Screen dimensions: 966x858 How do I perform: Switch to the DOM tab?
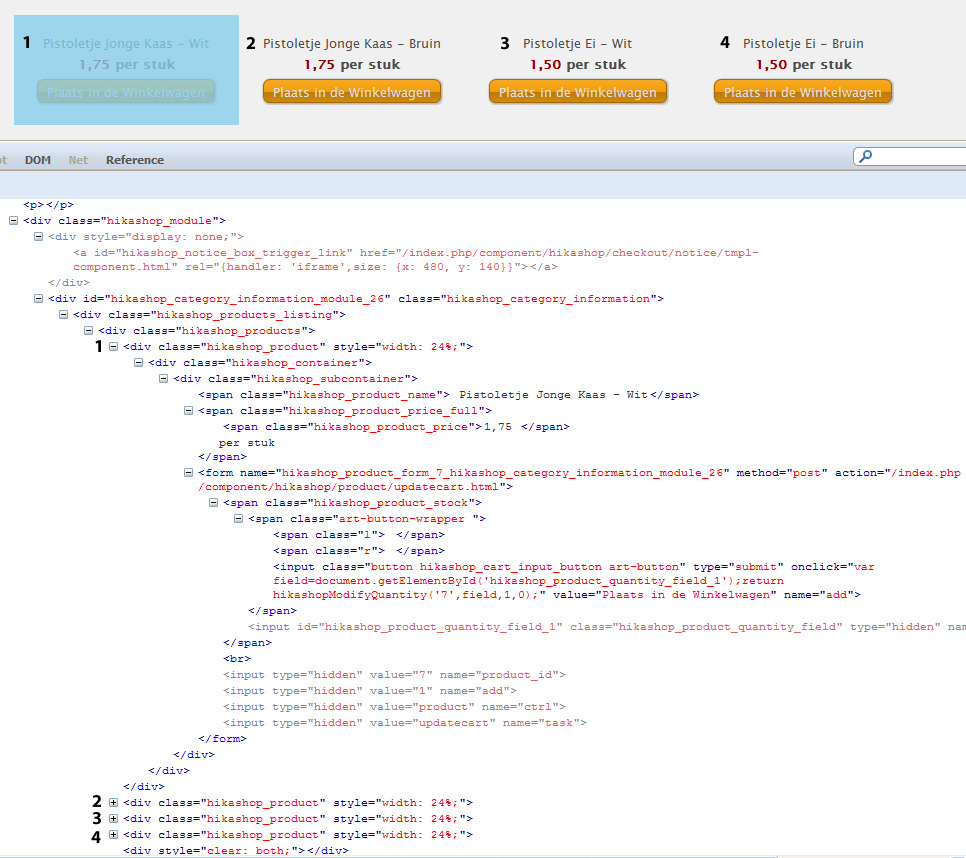38,160
